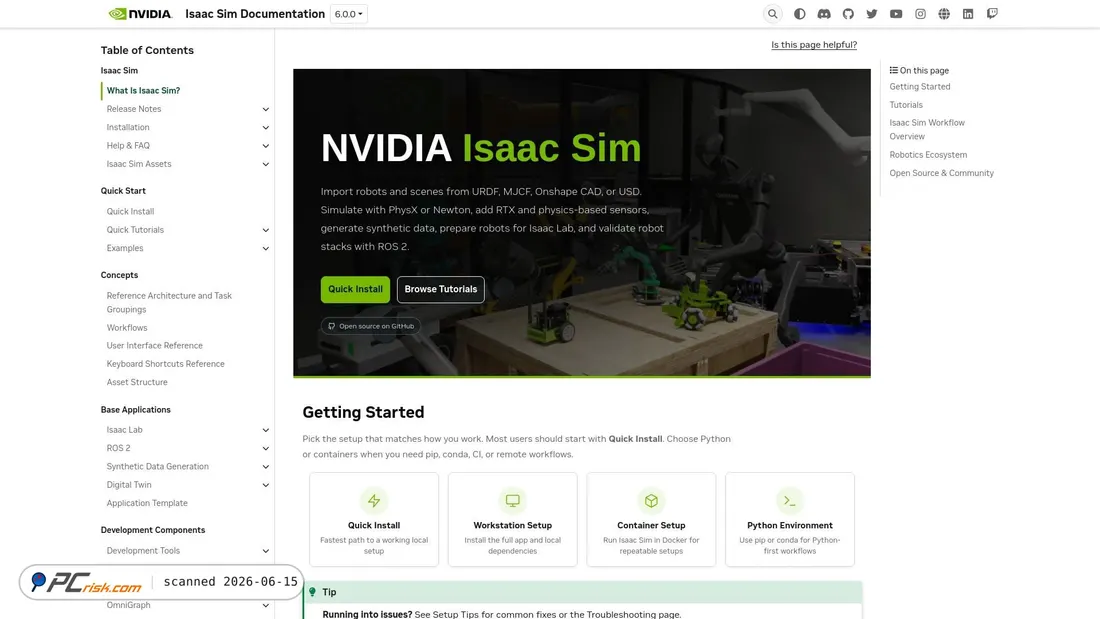This screenshot has width=1100, height=619.
Task: Jump to Isaac Sim Workflow Overview
Action: [927, 129]
